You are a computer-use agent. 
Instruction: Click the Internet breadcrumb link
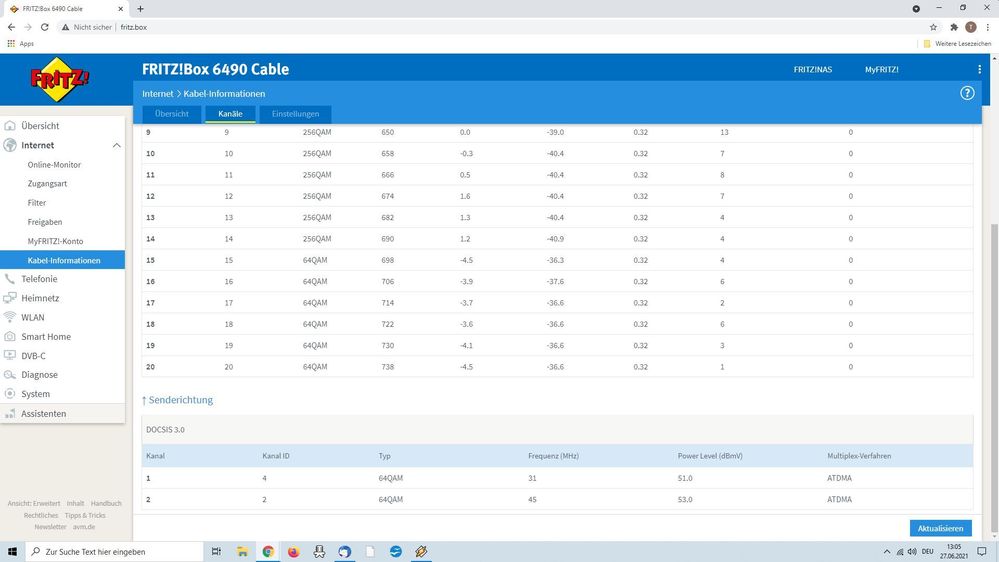(x=157, y=94)
